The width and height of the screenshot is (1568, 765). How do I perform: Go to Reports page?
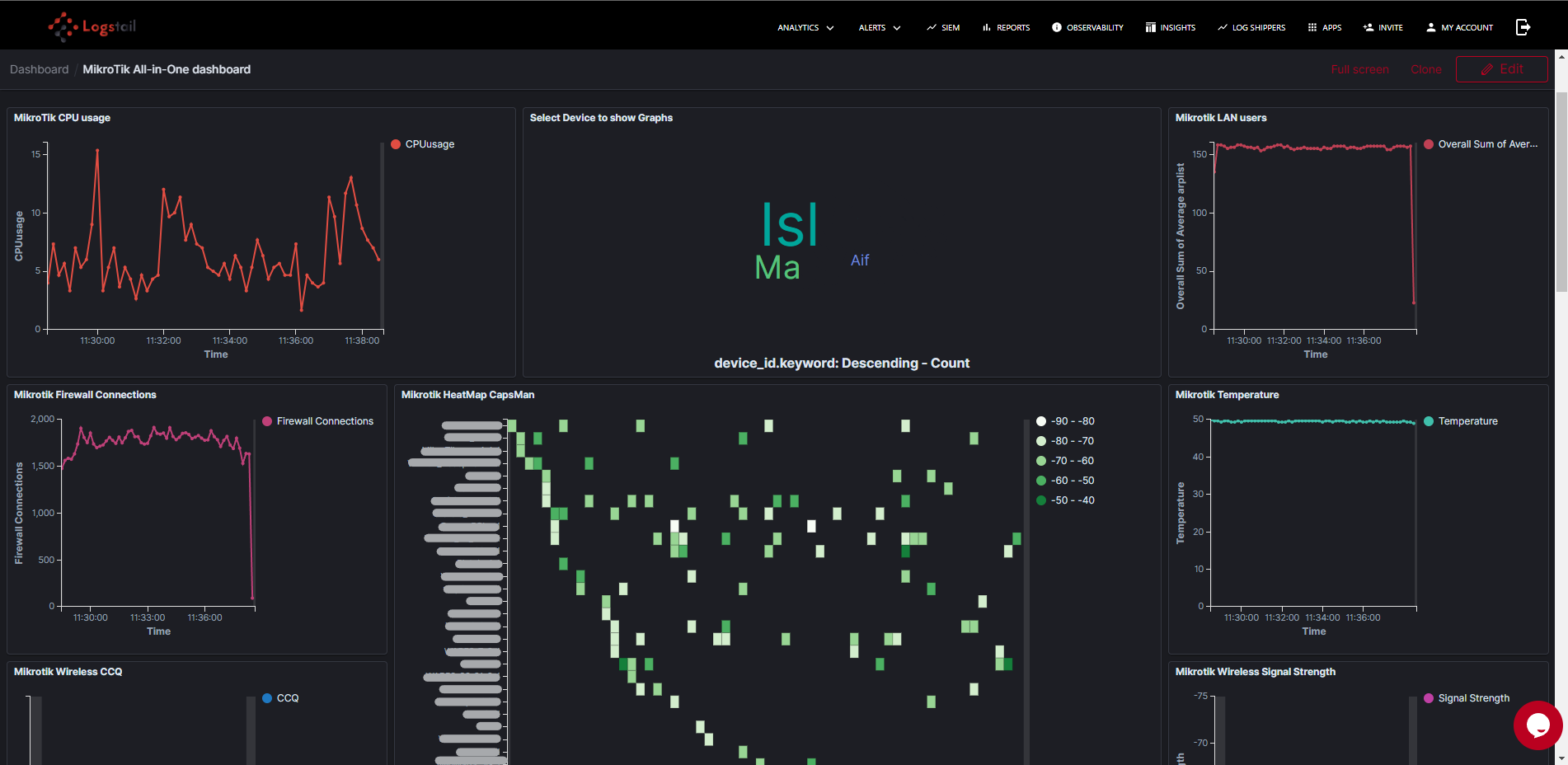(1005, 27)
